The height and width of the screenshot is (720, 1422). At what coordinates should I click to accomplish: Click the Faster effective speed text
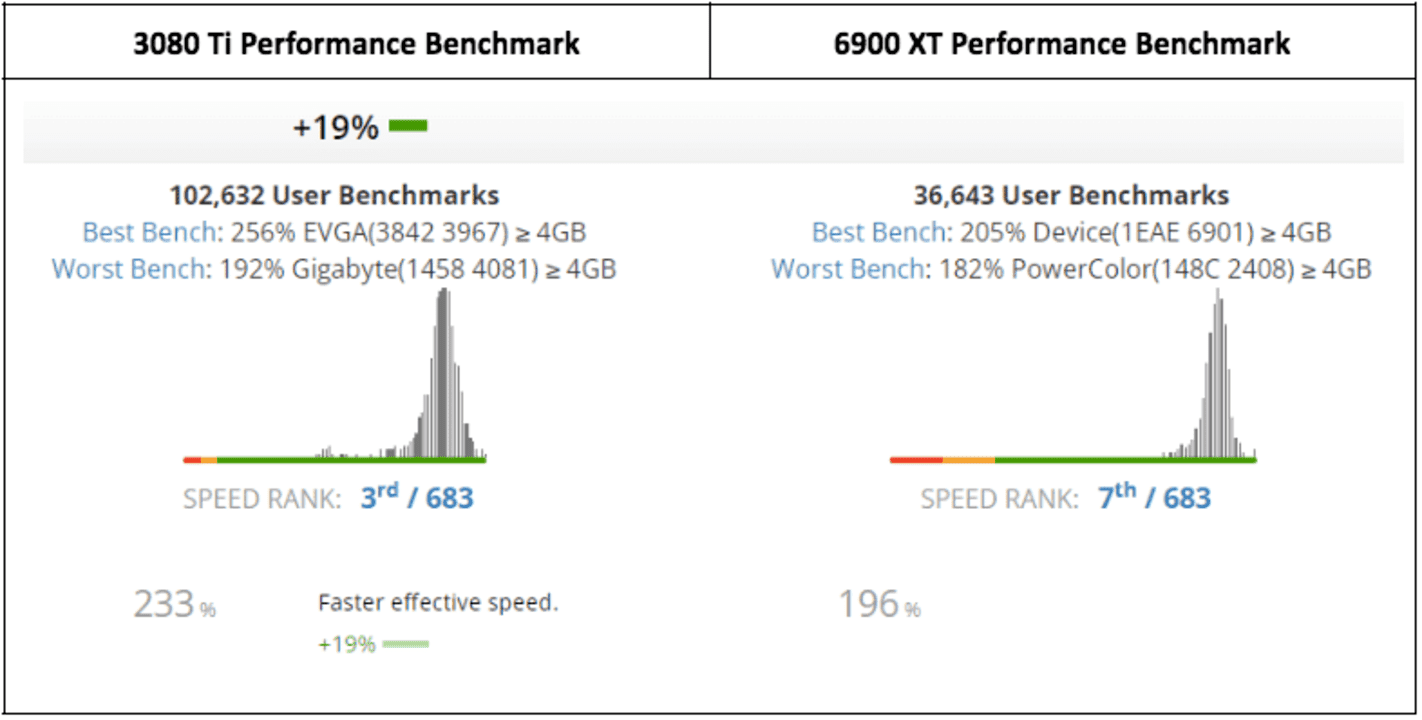[438, 603]
